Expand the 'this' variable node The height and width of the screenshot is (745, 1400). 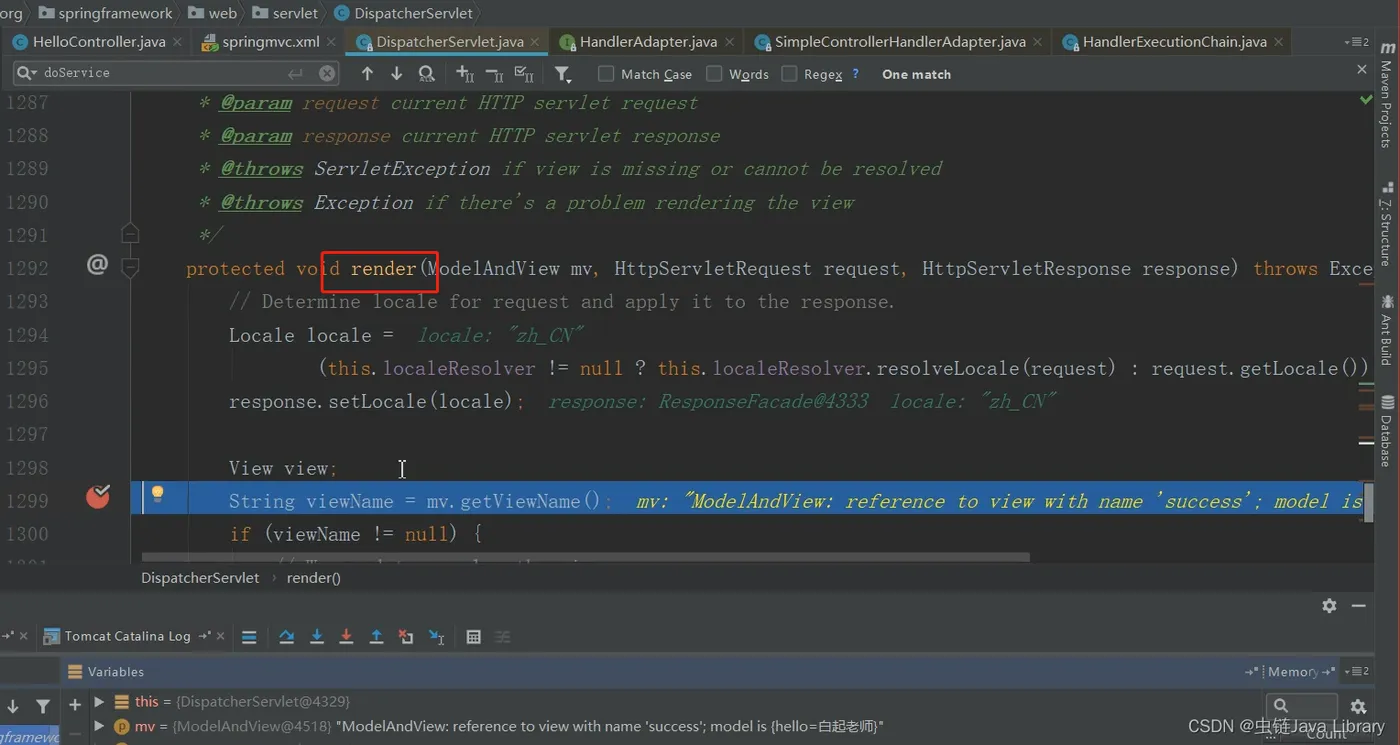click(99, 701)
